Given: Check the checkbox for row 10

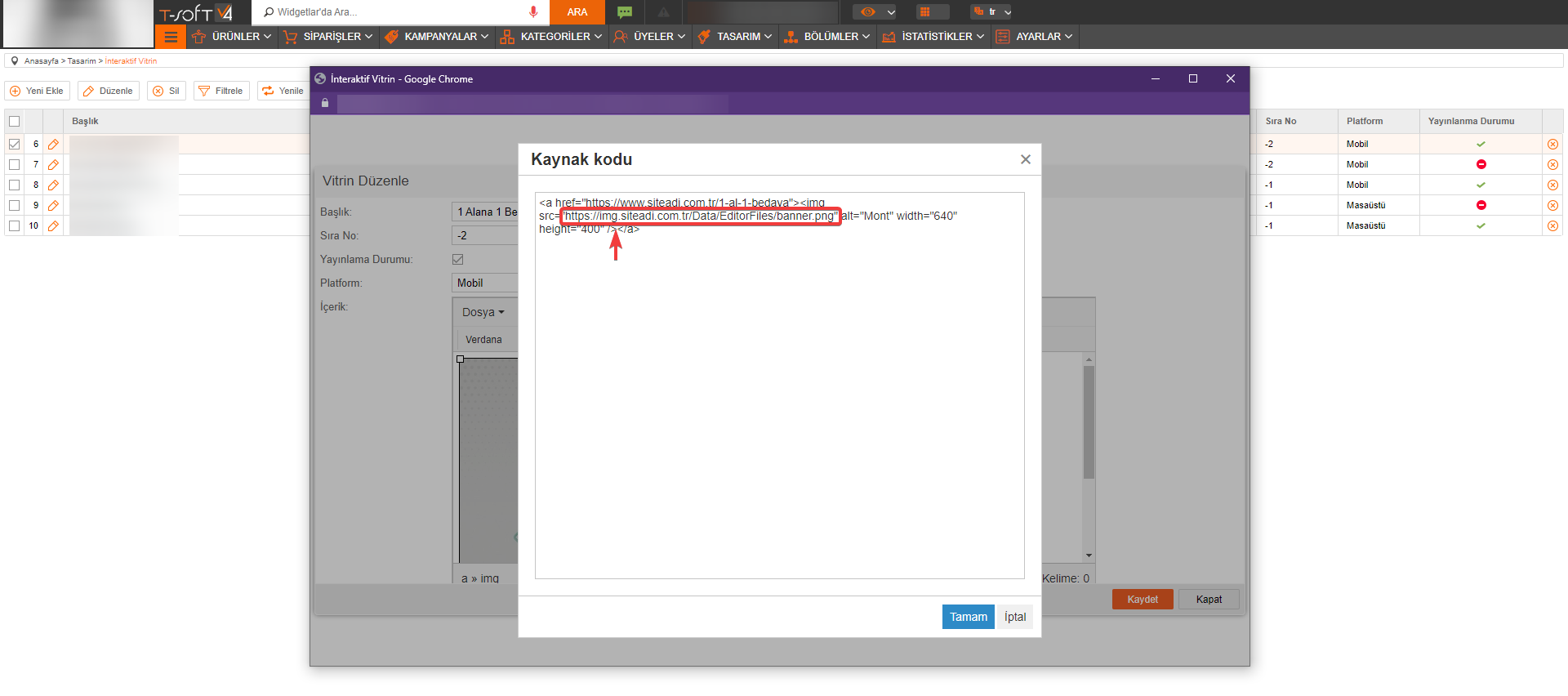Looking at the screenshot, I should [14, 225].
